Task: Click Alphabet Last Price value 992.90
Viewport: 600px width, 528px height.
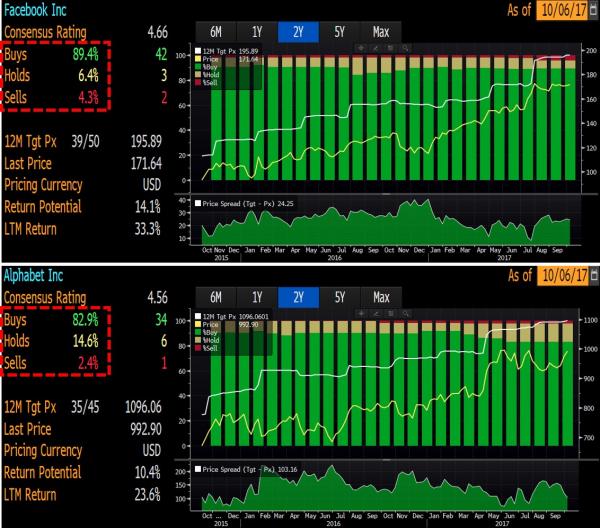Action: click(x=145, y=429)
